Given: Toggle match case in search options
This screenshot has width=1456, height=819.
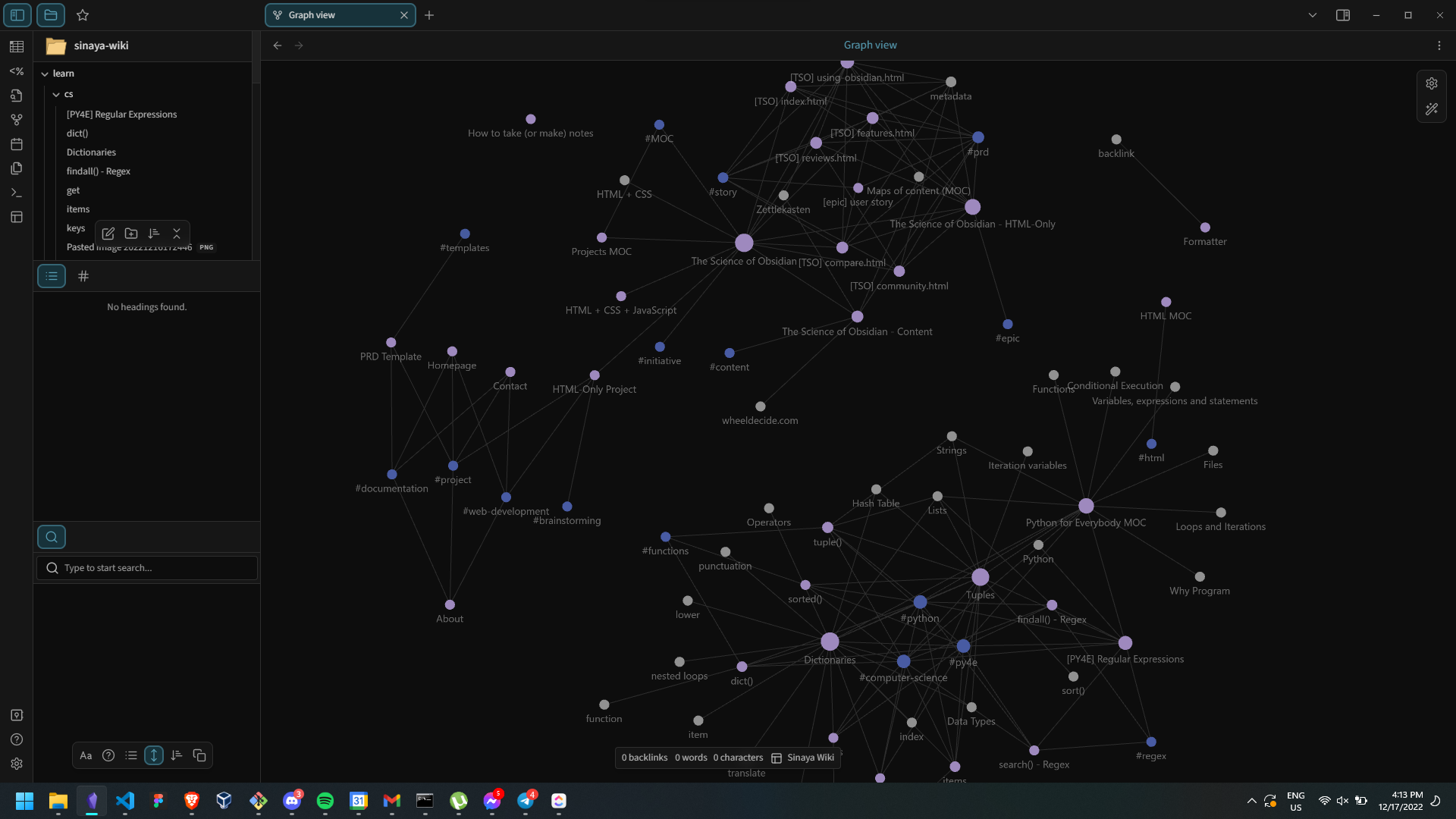Looking at the screenshot, I should tap(86, 755).
